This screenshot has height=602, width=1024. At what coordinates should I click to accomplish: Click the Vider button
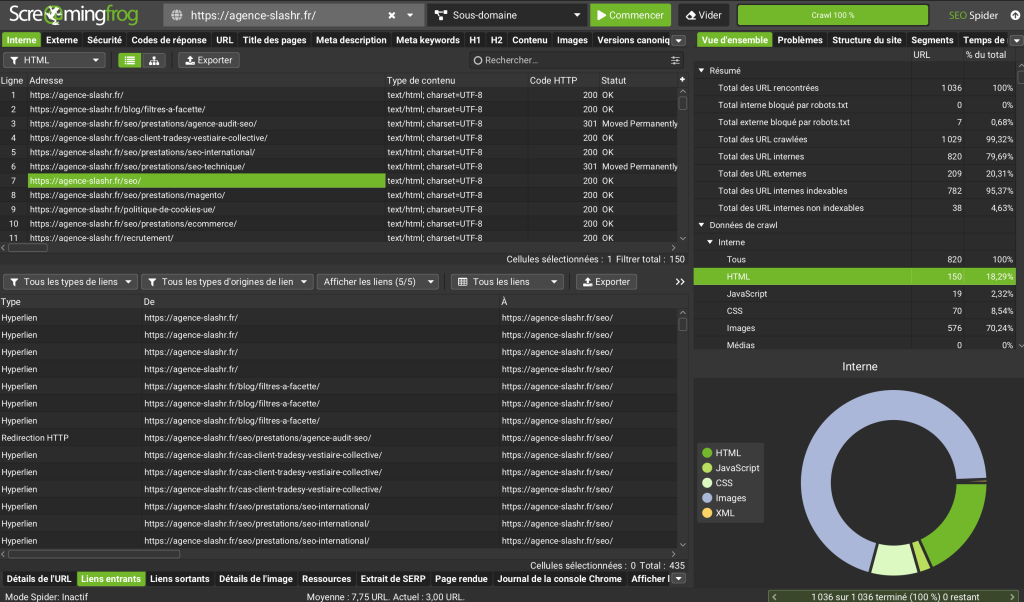pyautogui.click(x=703, y=16)
